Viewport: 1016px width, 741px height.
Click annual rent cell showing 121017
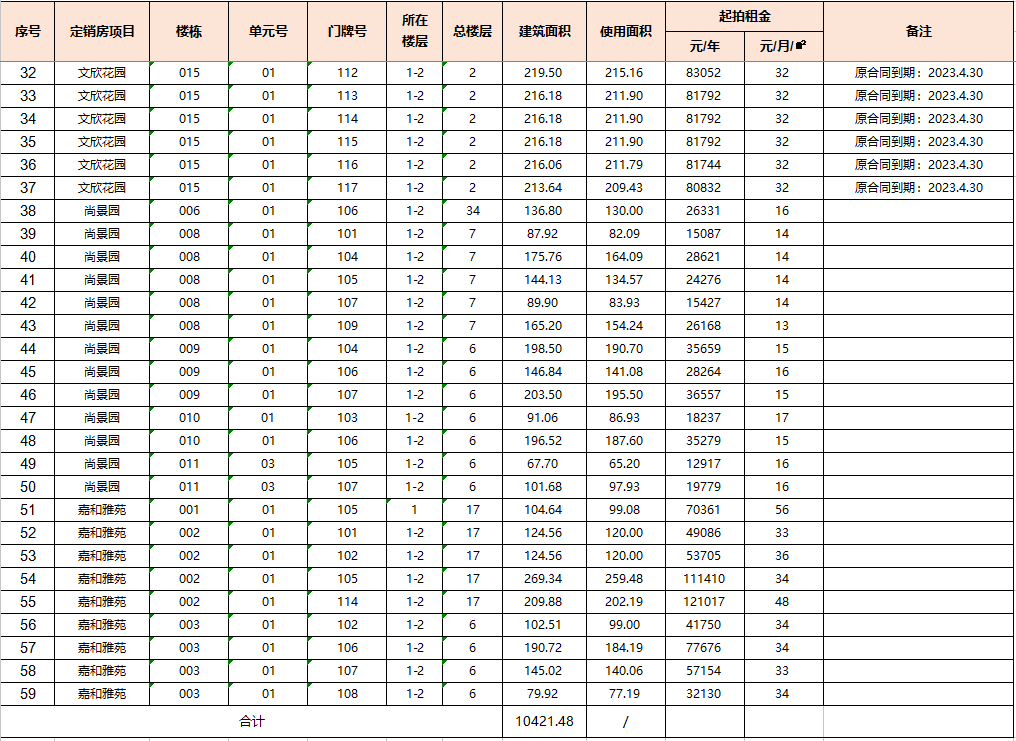click(704, 602)
